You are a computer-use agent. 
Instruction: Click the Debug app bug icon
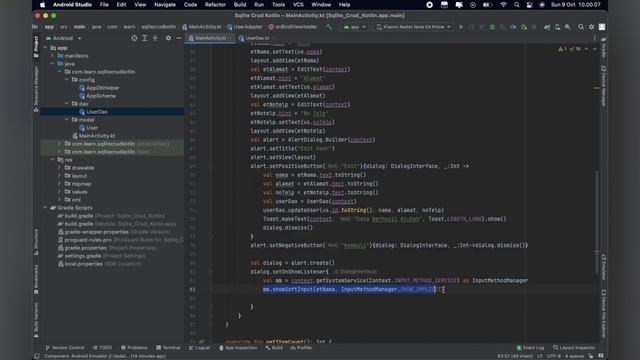492,27
